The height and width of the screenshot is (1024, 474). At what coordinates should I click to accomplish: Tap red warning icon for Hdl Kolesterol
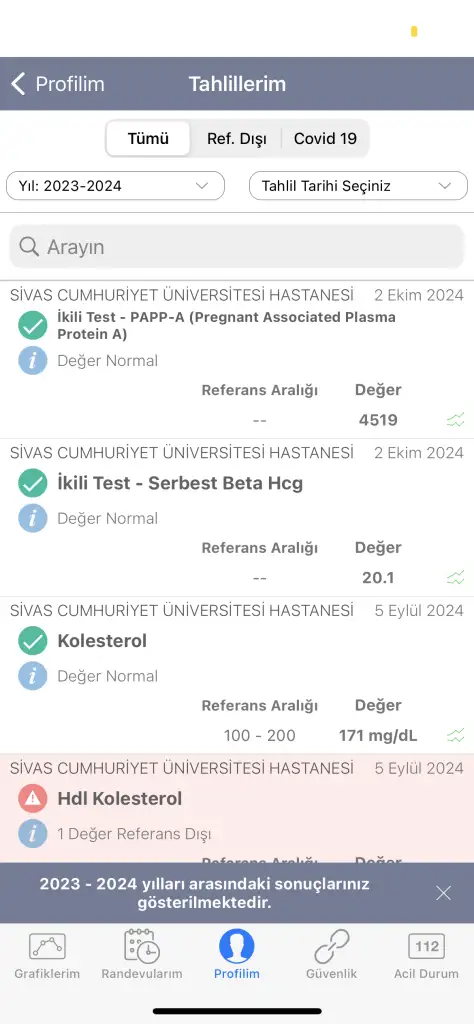(x=33, y=798)
